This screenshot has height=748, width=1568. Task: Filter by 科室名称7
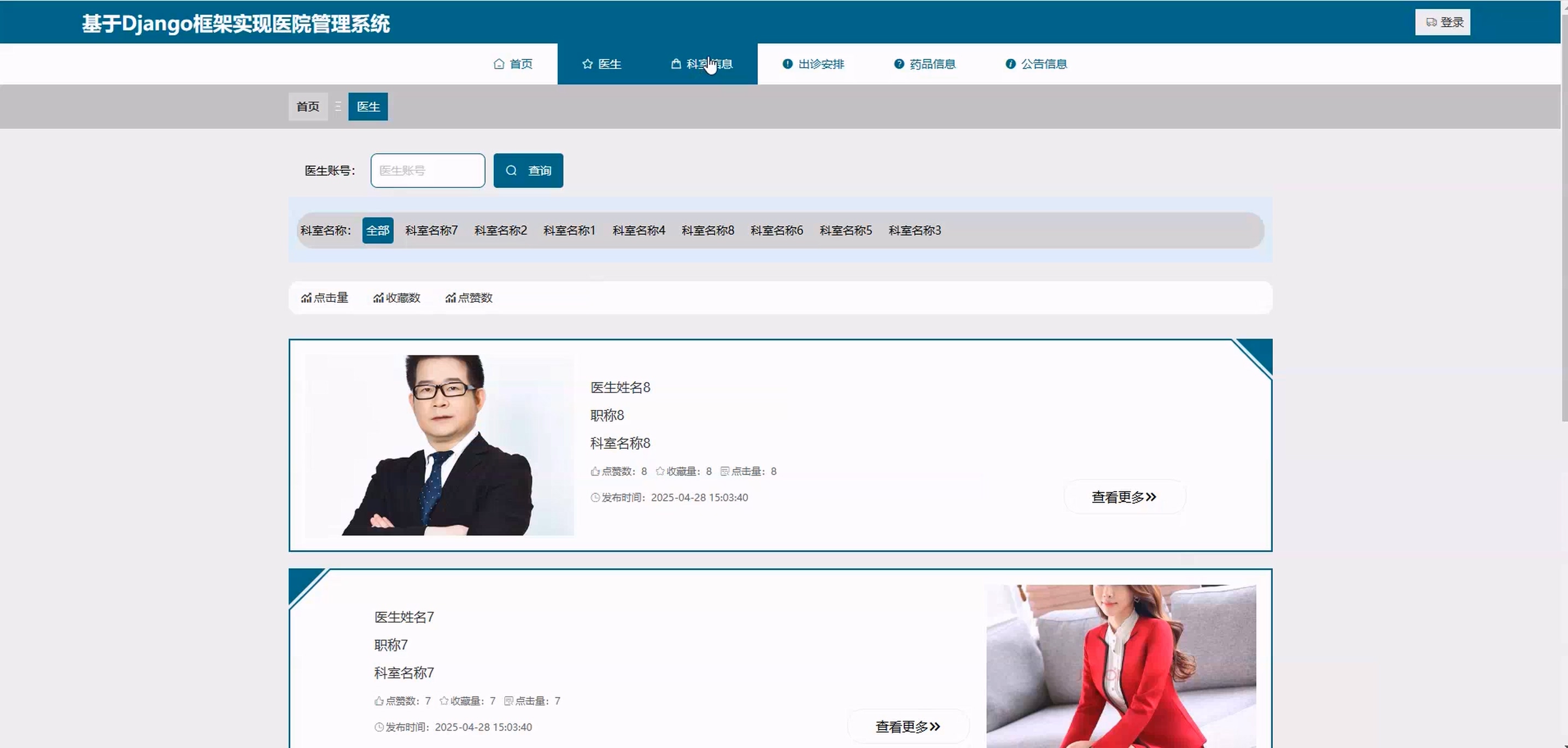pyautogui.click(x=431, y=231)
